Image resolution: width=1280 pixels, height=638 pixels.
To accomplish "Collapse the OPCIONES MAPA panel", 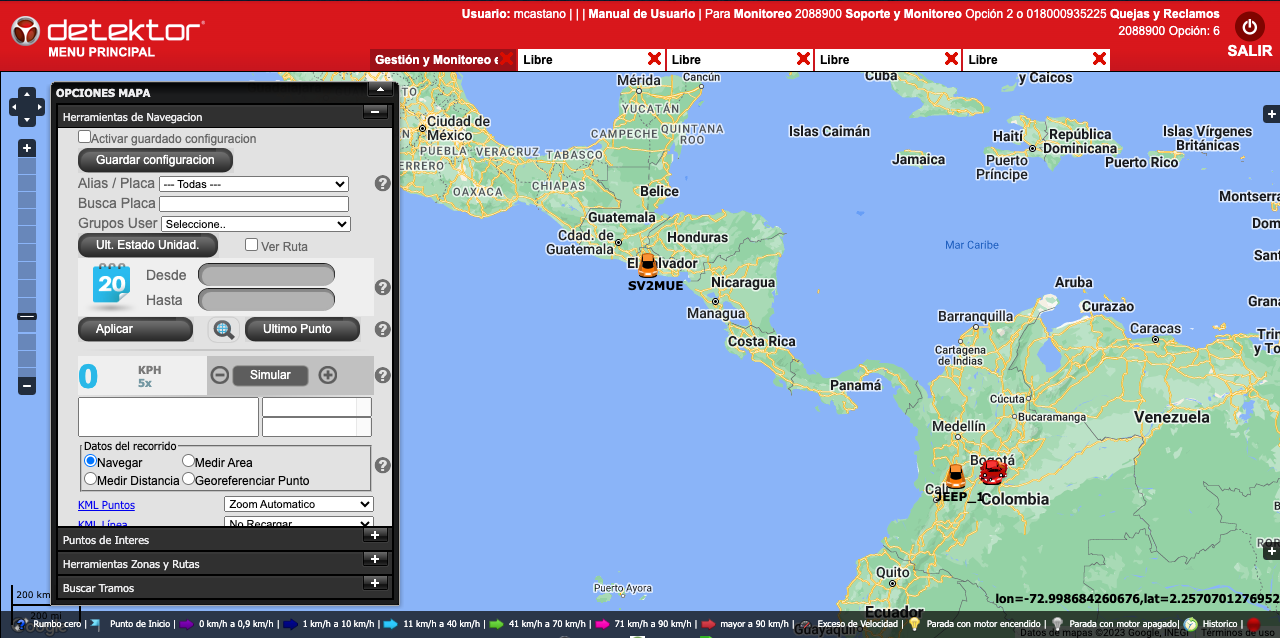I will (x=378, y=89).
